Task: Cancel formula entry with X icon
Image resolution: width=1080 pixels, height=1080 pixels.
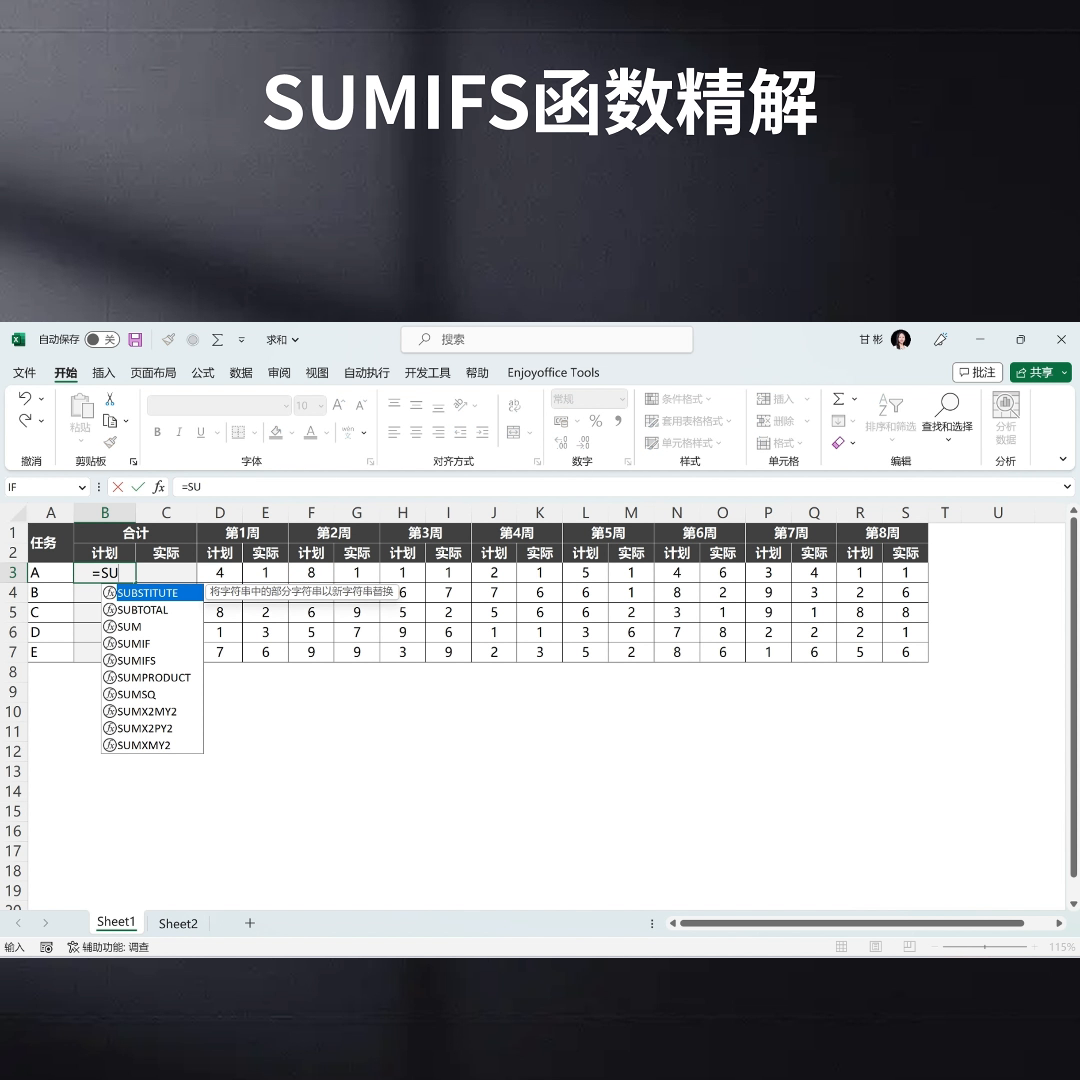Action: 118,487
